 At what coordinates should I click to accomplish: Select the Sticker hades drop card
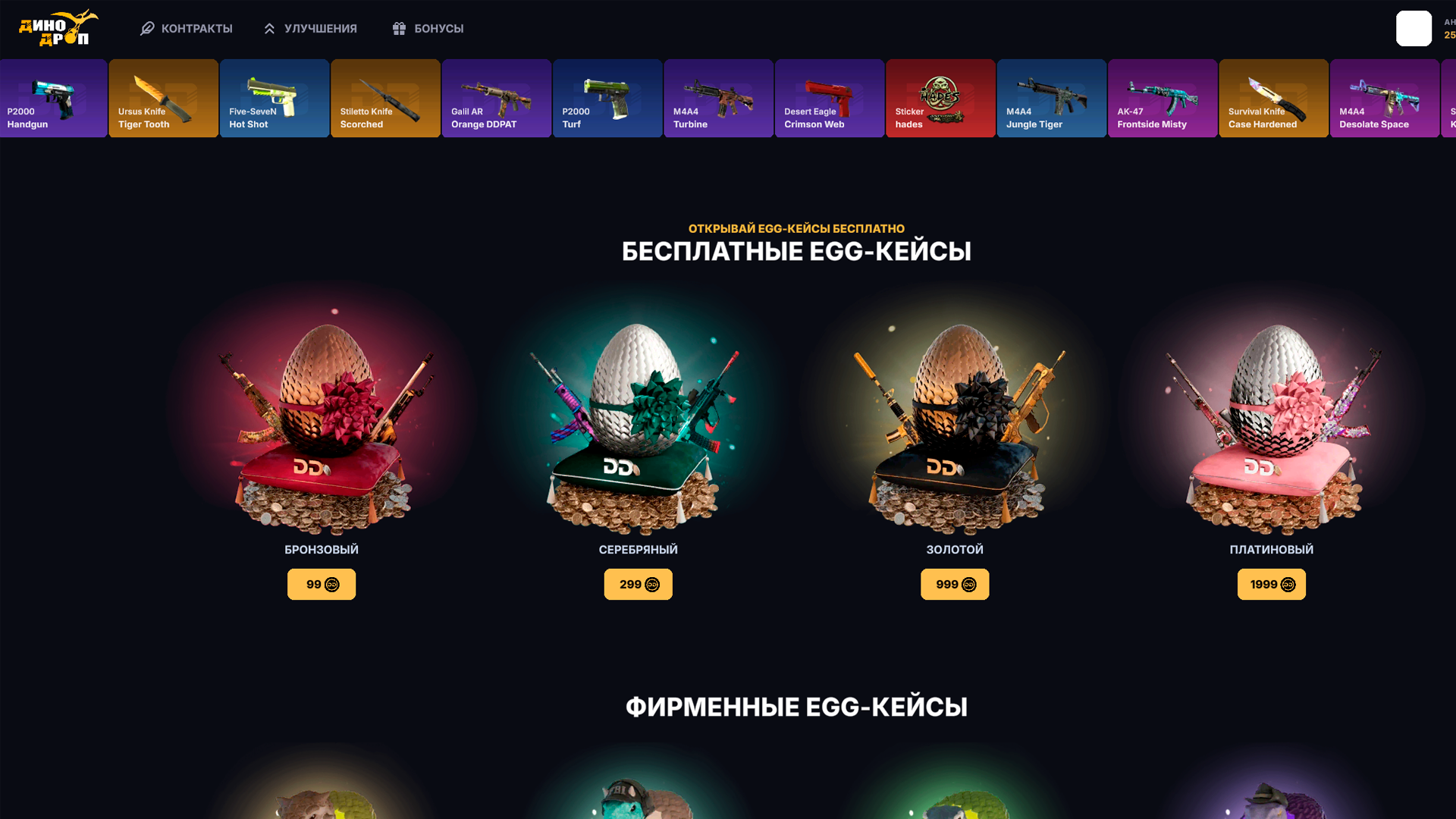pos(940,99)
